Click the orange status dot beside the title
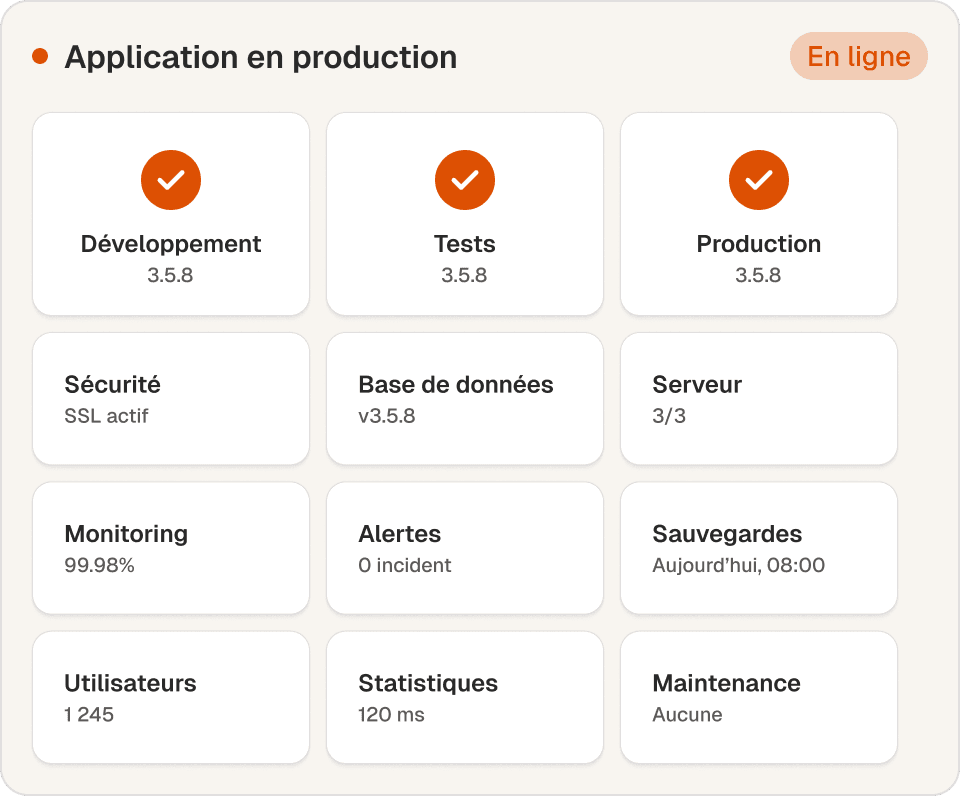 [40, 56]
